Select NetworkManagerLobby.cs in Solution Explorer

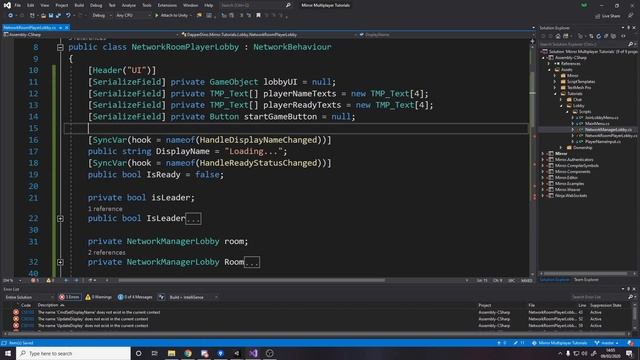[608, 129]
